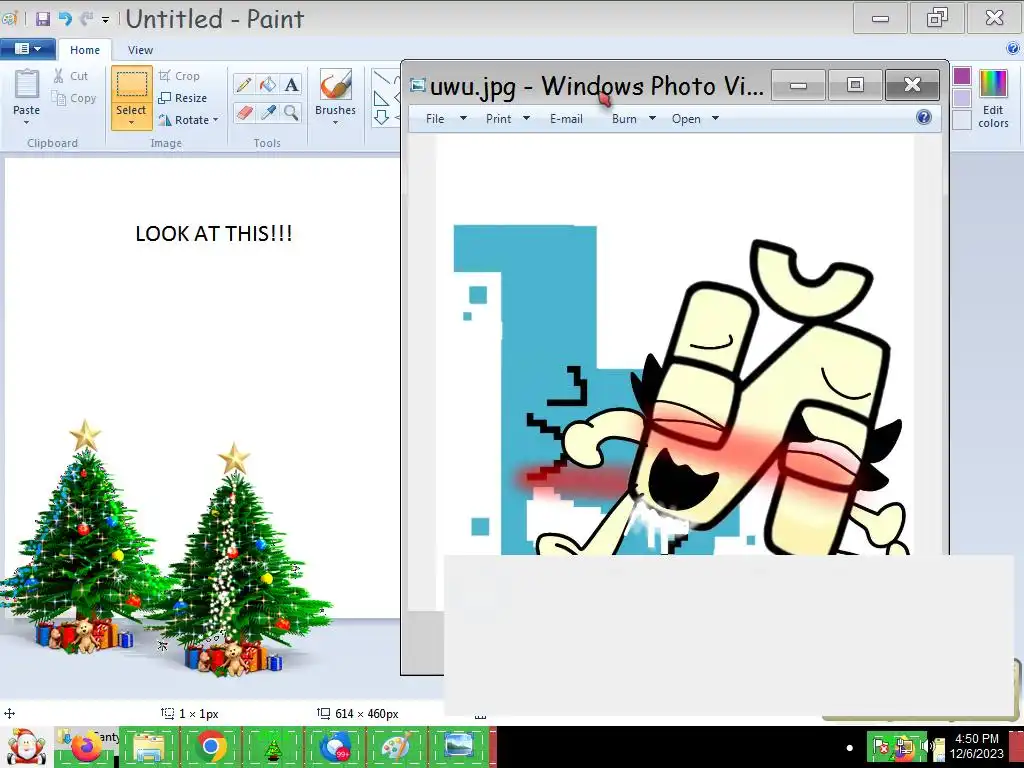This screenshot has height=768, width=1024.
Task: Click the cursor position icon in status bar
Action: click(x=9, y=714)
